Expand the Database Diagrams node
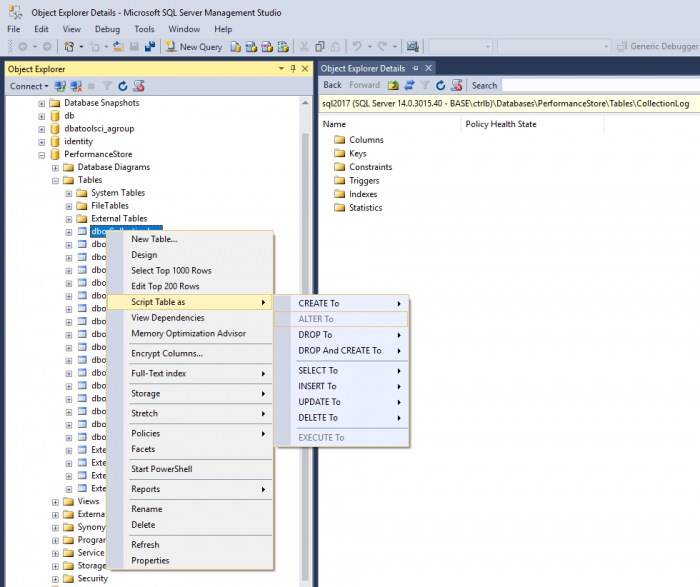 55,168
